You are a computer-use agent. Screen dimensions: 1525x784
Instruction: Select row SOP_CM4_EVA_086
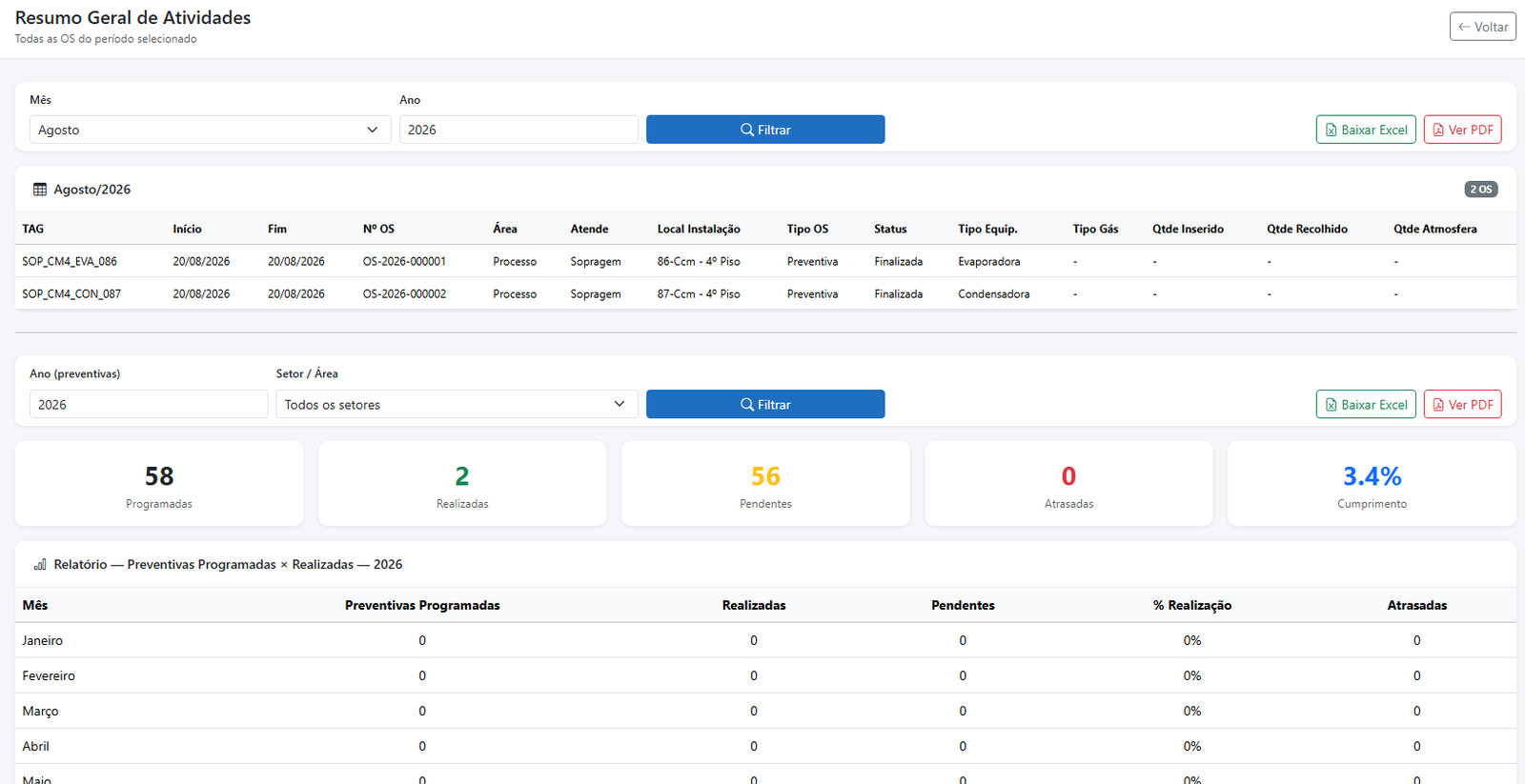(x=765, y=261)
